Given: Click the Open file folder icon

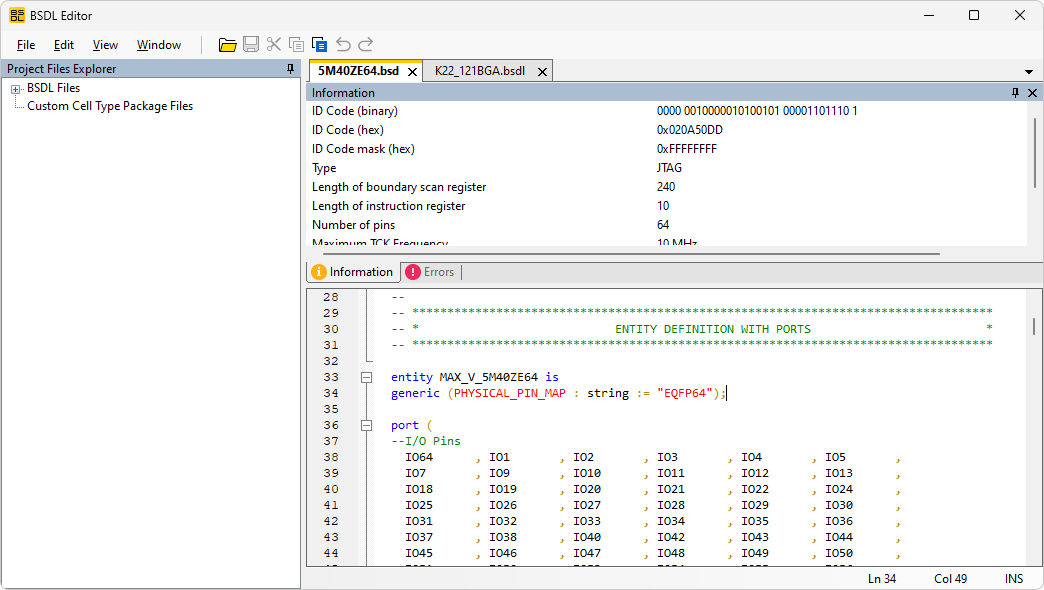Looking at the screenshot, I should point(228,44).
